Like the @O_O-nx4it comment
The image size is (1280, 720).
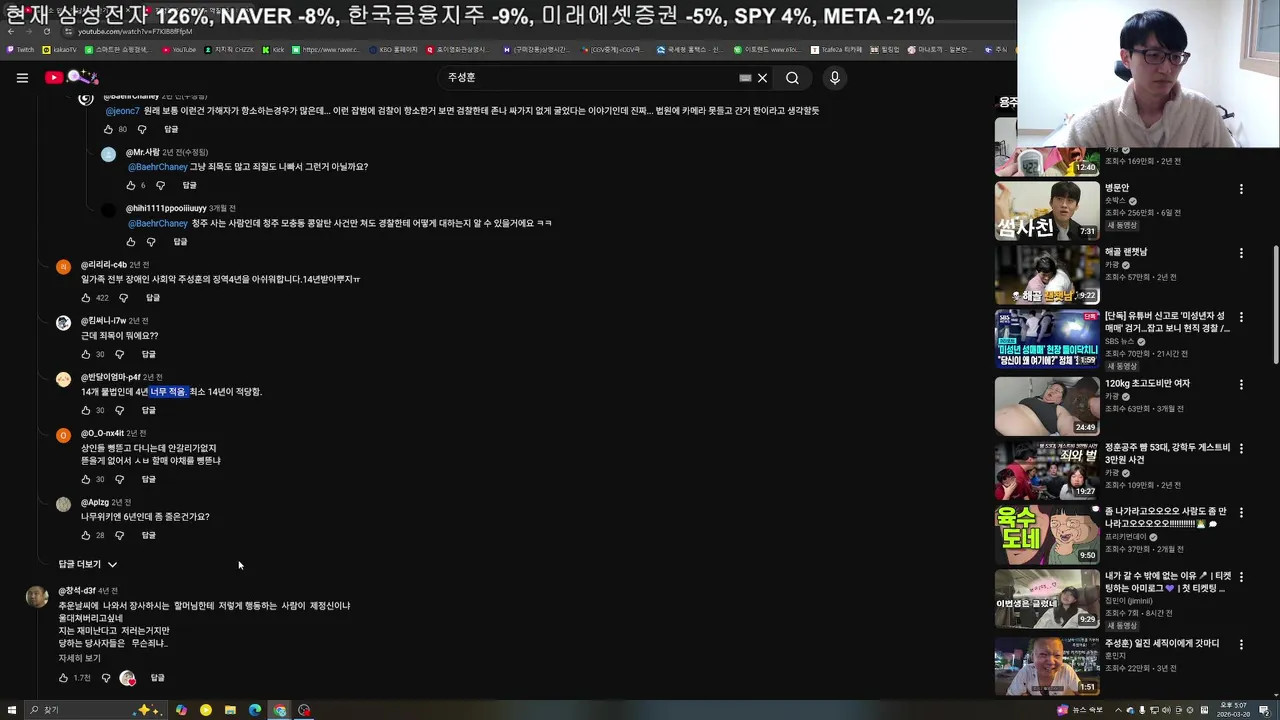[x=86, y=480]
